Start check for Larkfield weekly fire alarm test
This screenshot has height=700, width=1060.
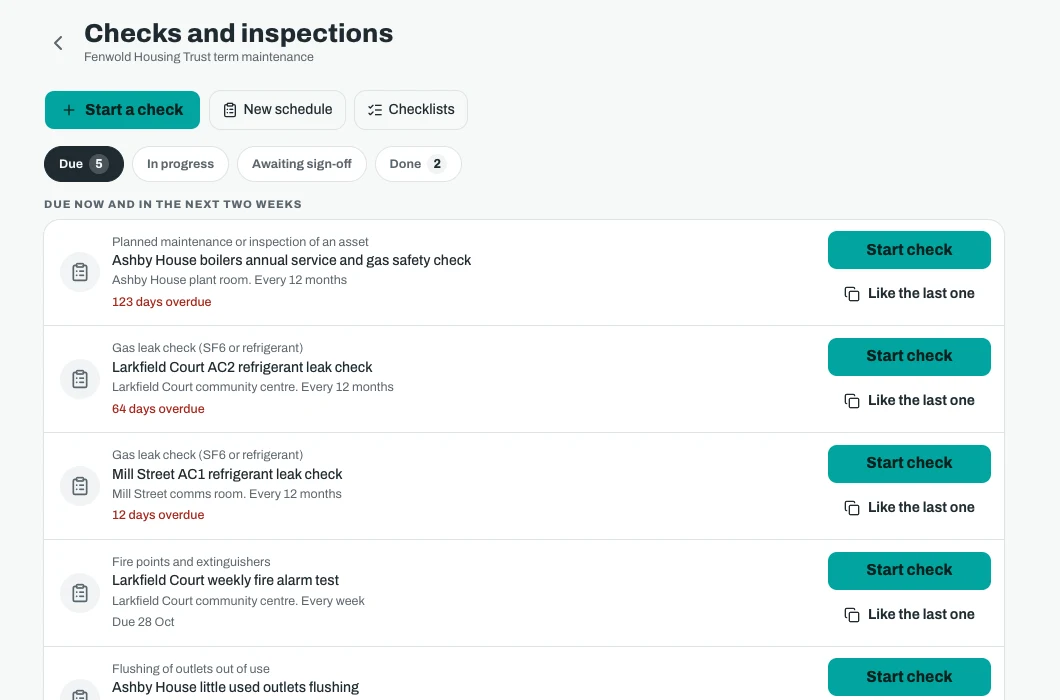pos(909,570)
